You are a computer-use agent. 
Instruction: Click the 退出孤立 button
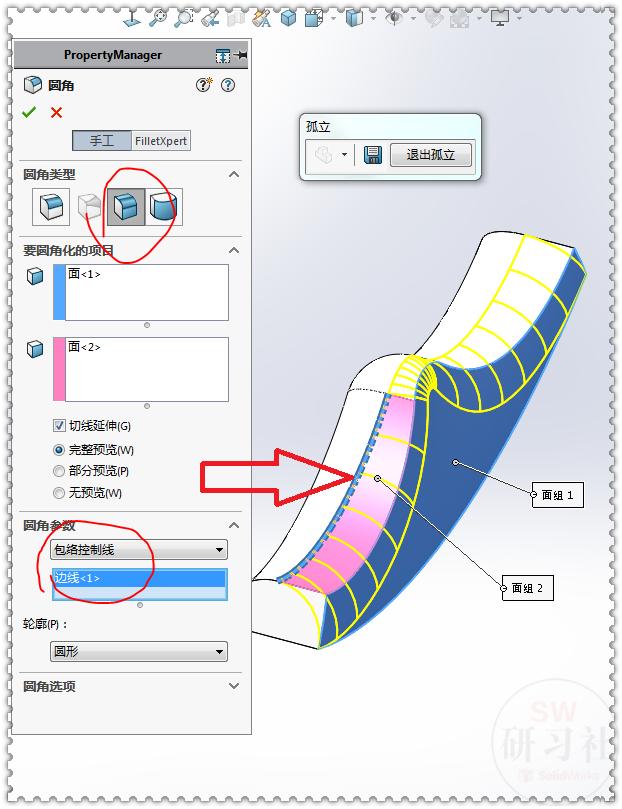point(431,155)
